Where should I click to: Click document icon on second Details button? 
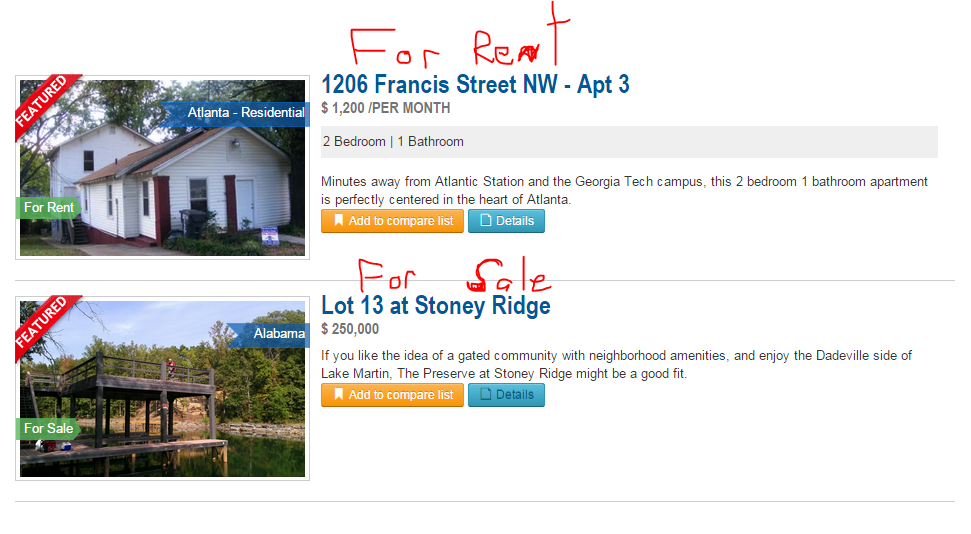[x=486, y=395]
